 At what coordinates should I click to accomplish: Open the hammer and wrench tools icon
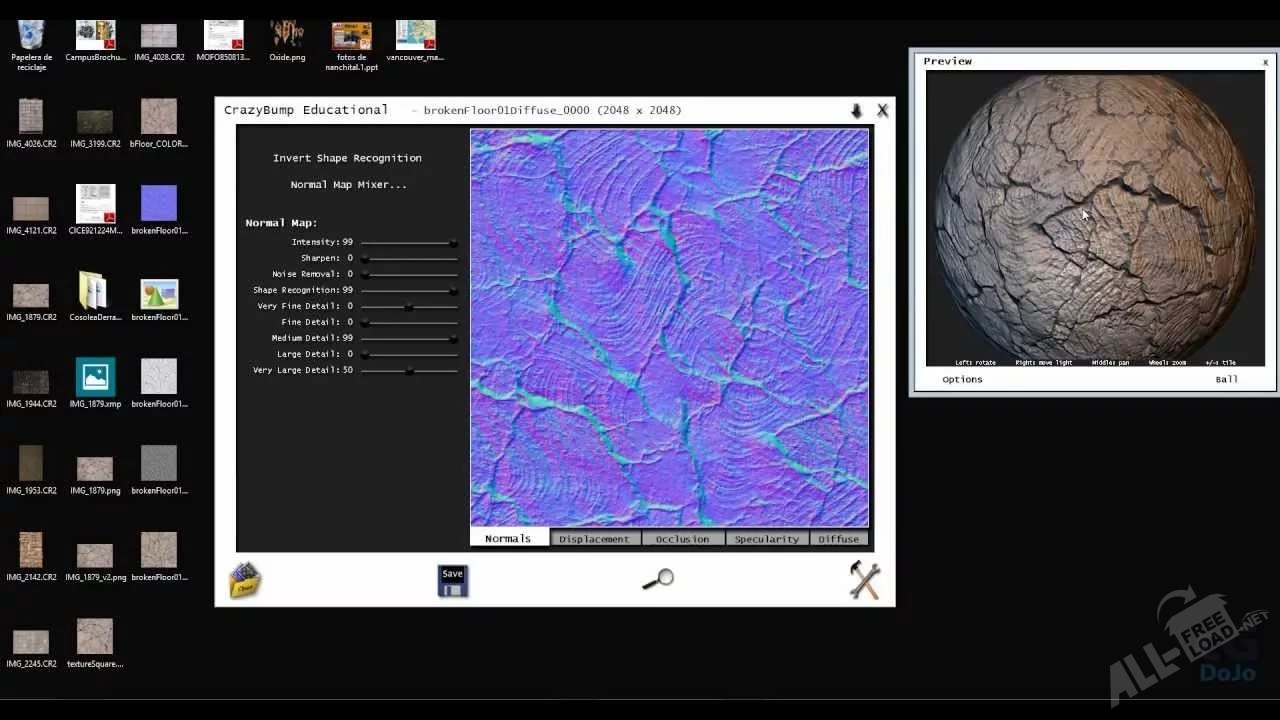(x=864, y=580)
